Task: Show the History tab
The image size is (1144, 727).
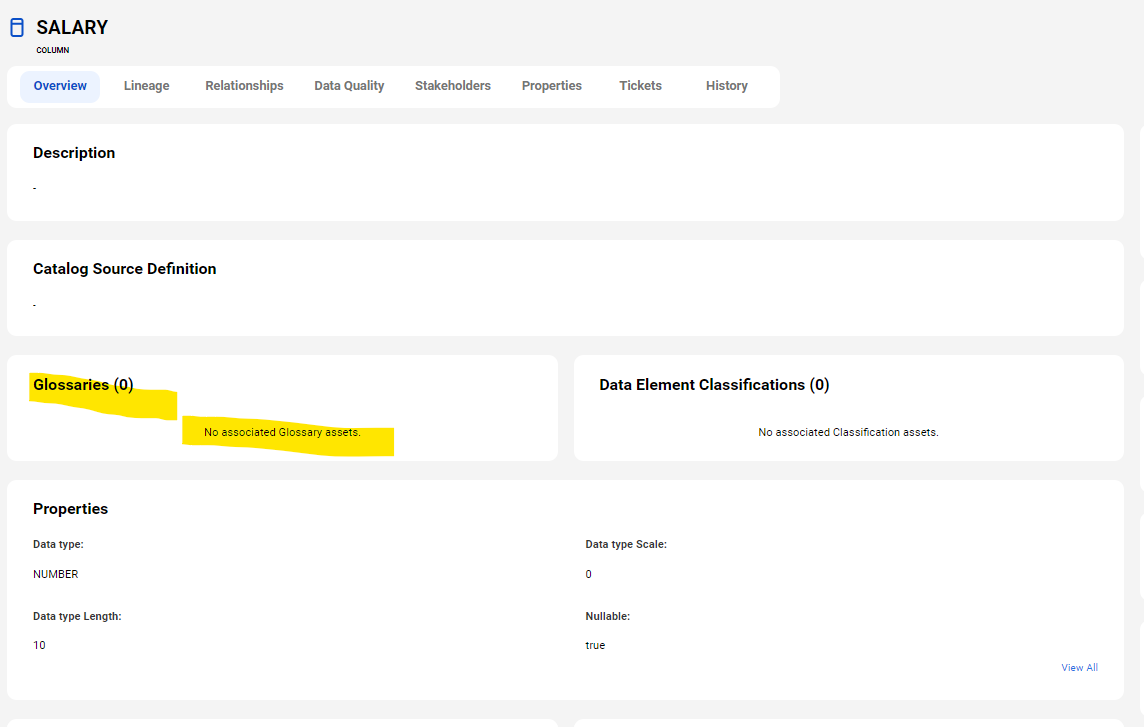Action: tap(727, 86)
